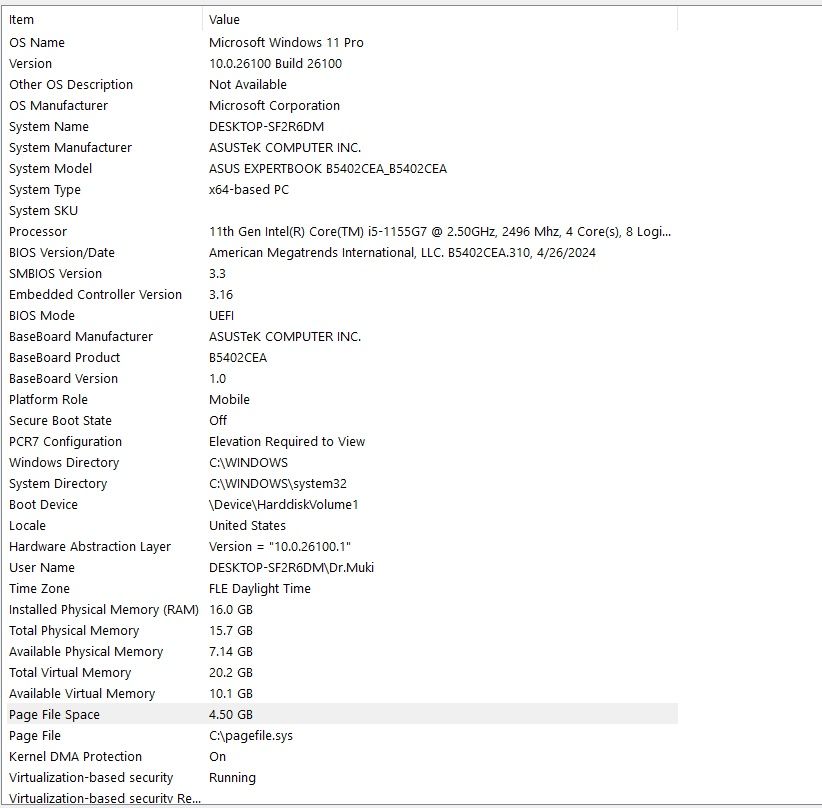Select the System Manufacturer row
This screenshot has width=822, height=808.
(x=342, y=147)
